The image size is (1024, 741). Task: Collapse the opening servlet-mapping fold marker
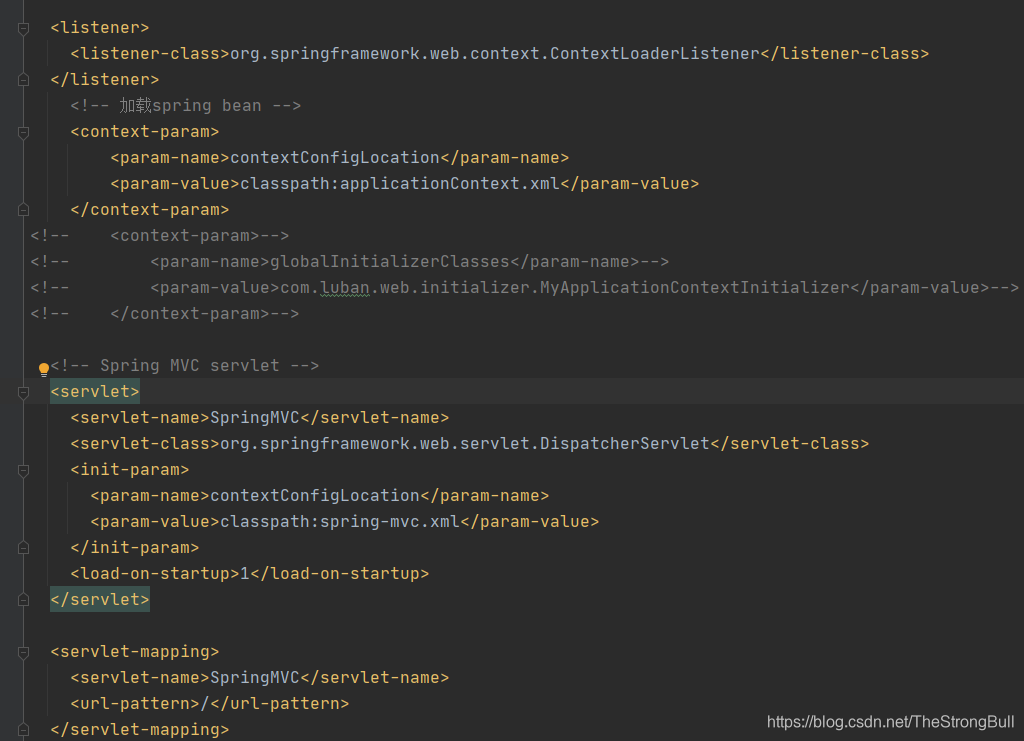(24, 652)
